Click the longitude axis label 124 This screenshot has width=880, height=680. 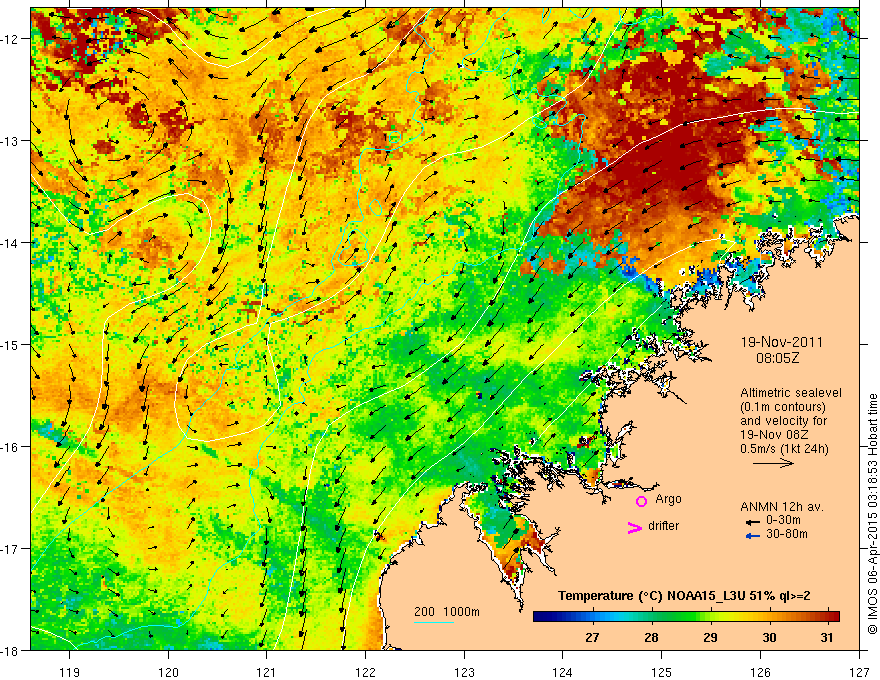tap(563, 672)
